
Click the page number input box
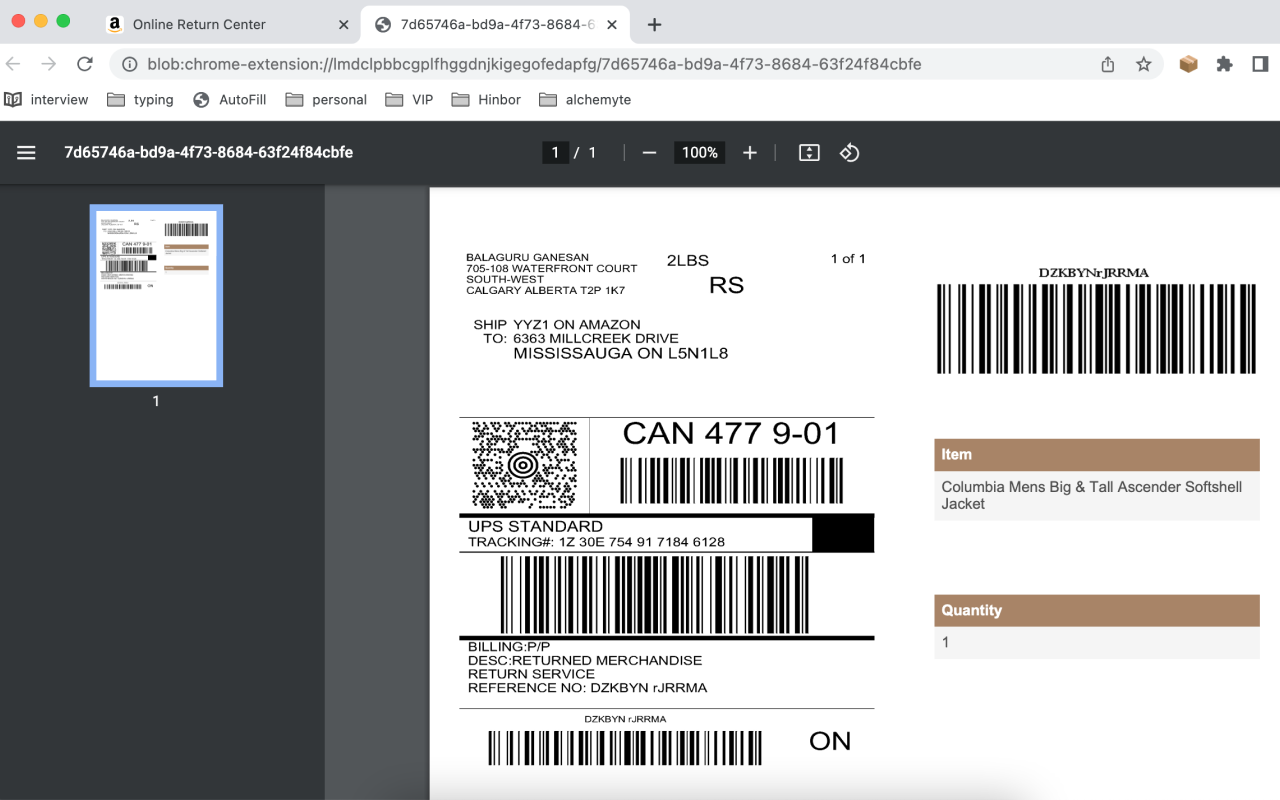[555, 153]
